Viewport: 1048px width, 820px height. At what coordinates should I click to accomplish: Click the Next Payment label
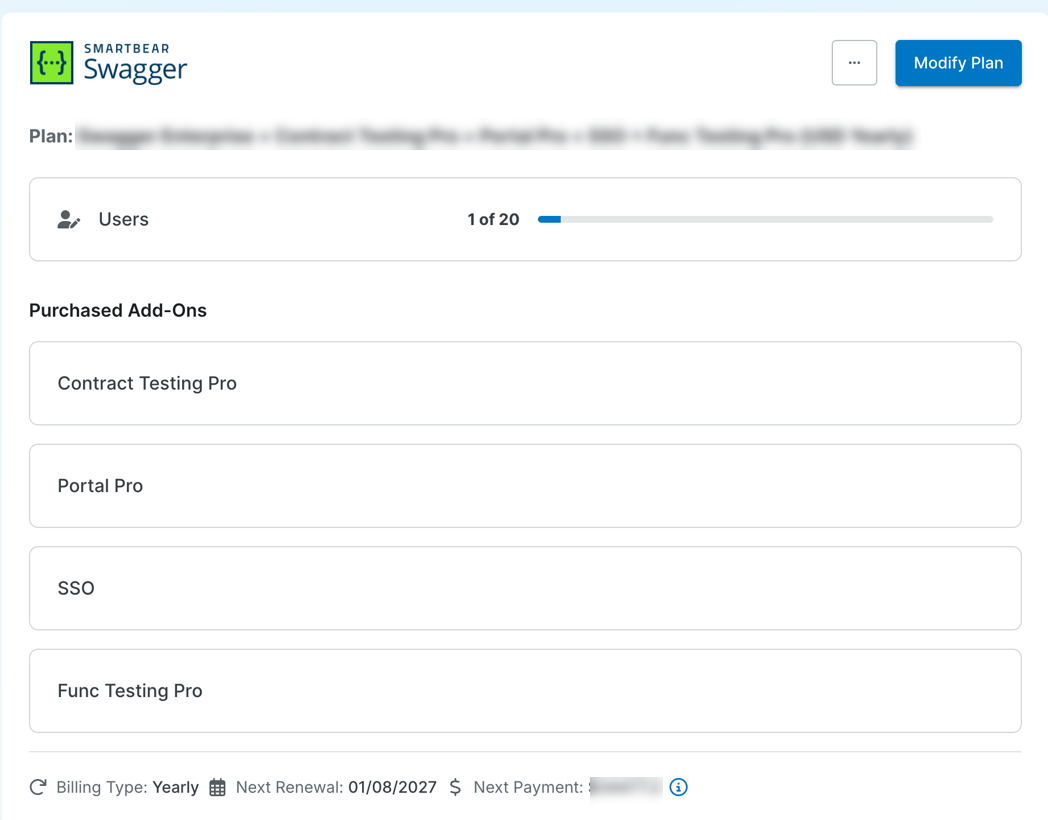pyautogui.click(x=528, y=787)
